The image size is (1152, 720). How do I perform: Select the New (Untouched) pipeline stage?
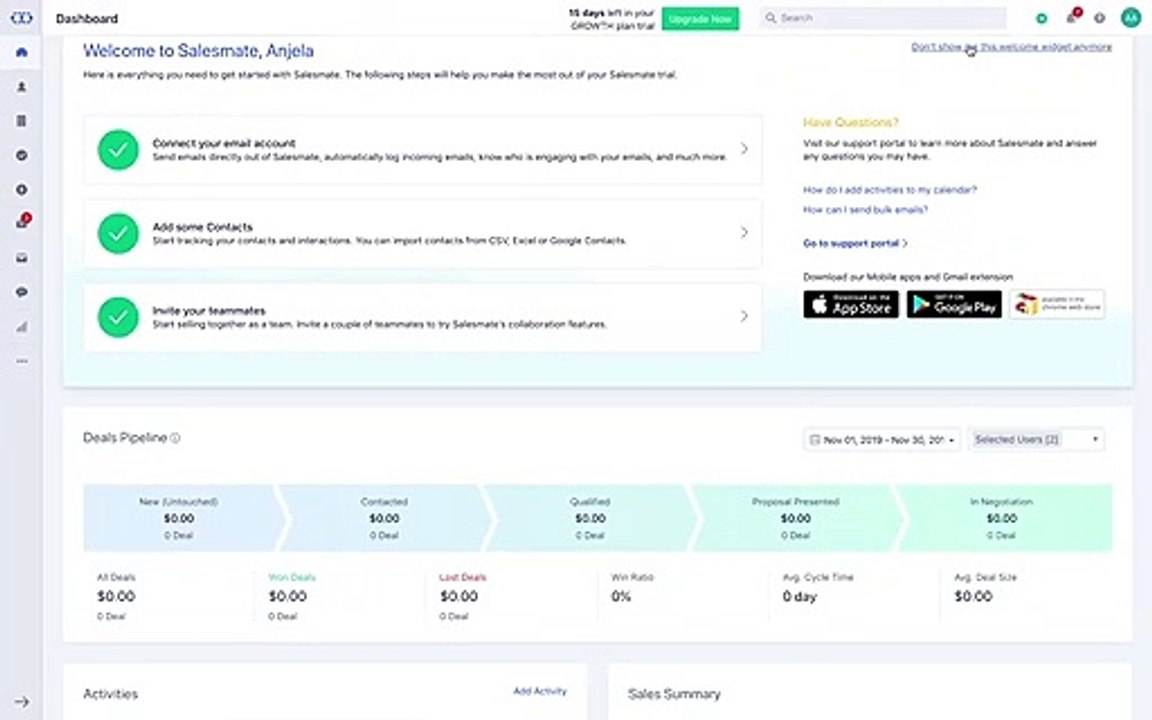[179, 518]
